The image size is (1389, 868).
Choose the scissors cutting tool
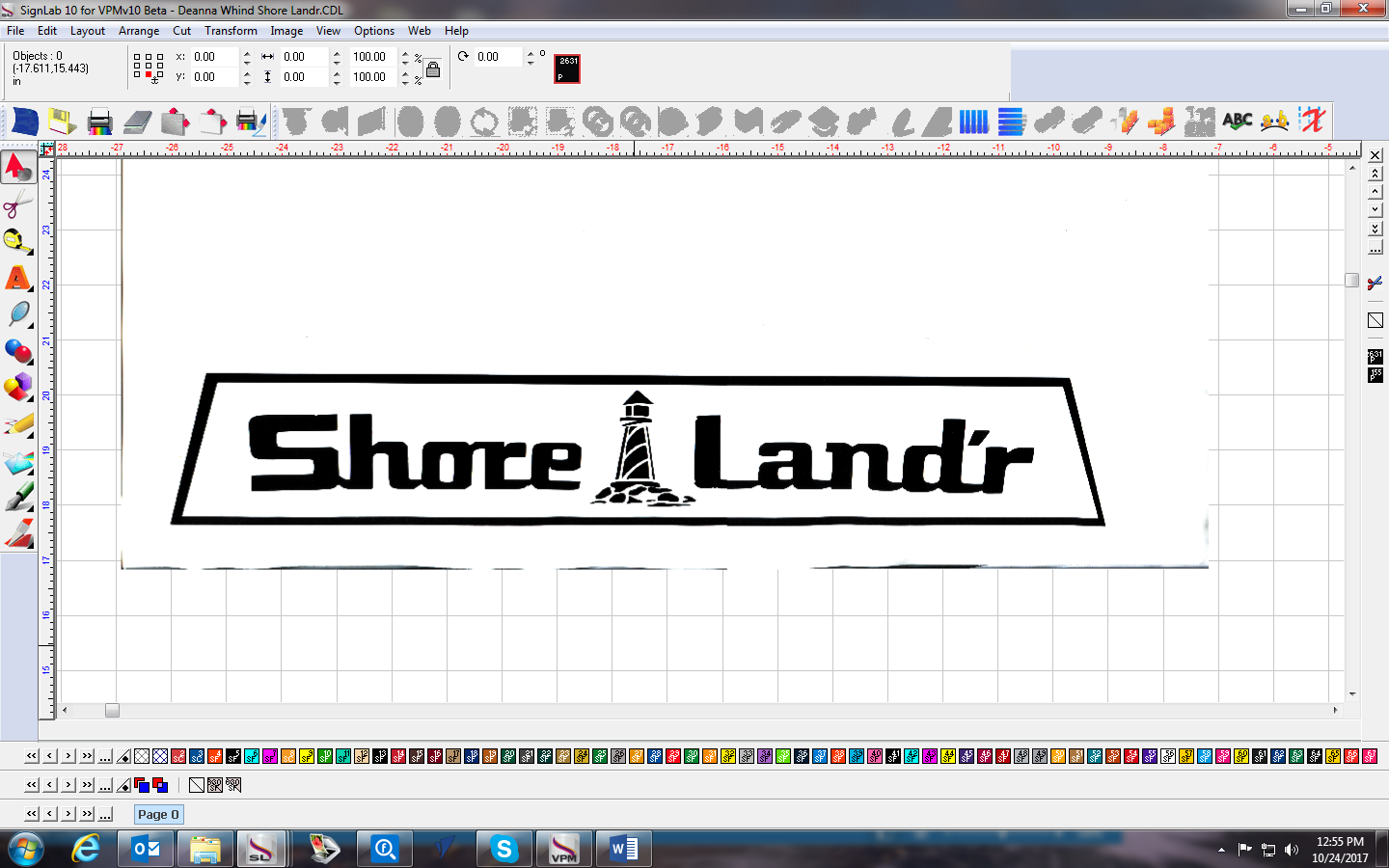coord(17,203)
